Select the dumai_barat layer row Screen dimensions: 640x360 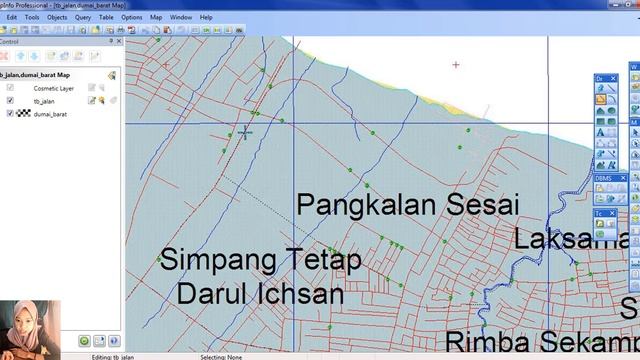(x=60, y=114)
